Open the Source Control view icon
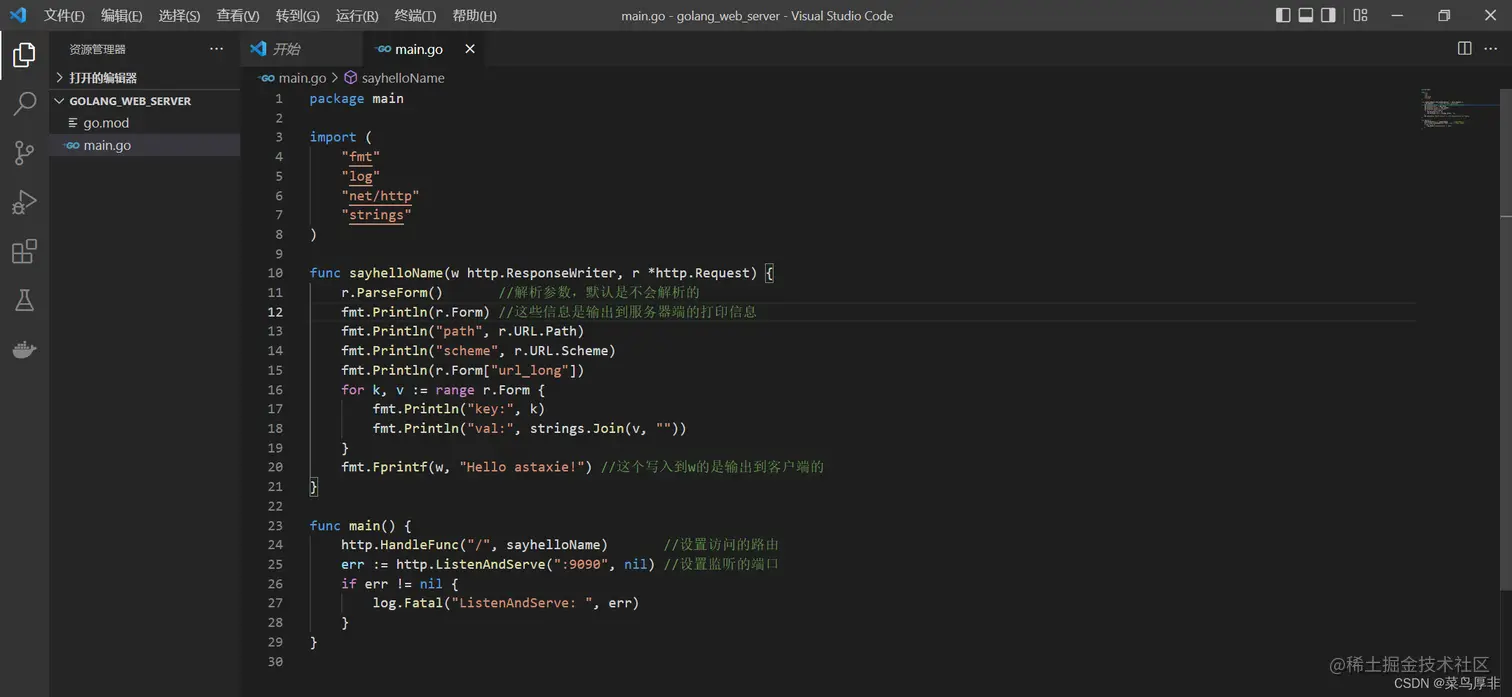 (x=24, y=152)
